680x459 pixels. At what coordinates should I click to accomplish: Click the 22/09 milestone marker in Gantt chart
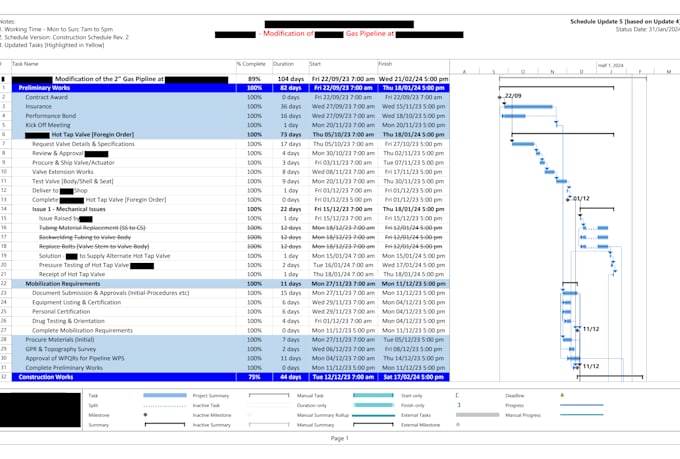click(x=500, y=97)
